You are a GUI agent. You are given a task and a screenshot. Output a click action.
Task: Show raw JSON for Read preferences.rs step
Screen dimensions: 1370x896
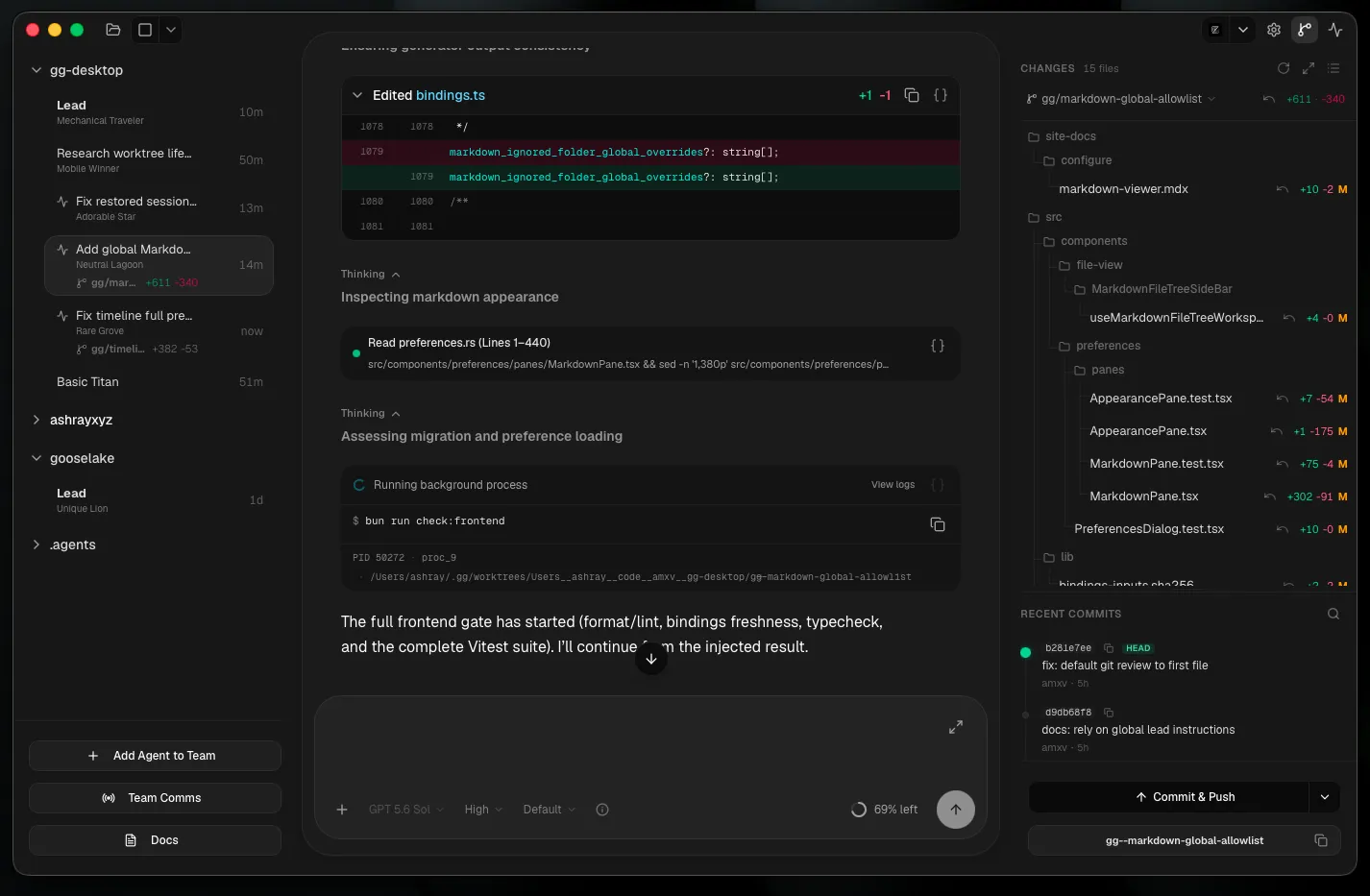coord(938,346)
